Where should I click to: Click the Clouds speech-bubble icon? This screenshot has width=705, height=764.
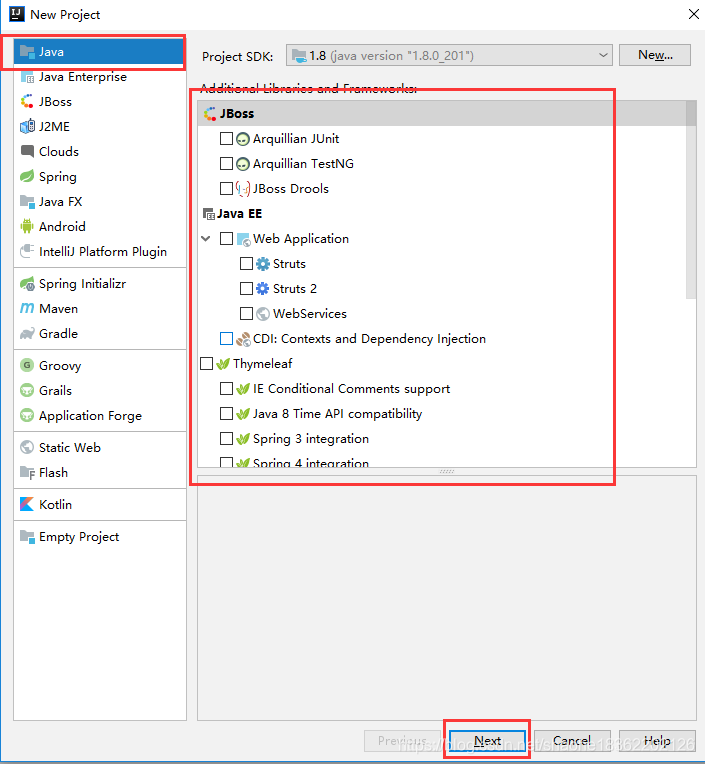pyautogui.click(x=27, y=152)
